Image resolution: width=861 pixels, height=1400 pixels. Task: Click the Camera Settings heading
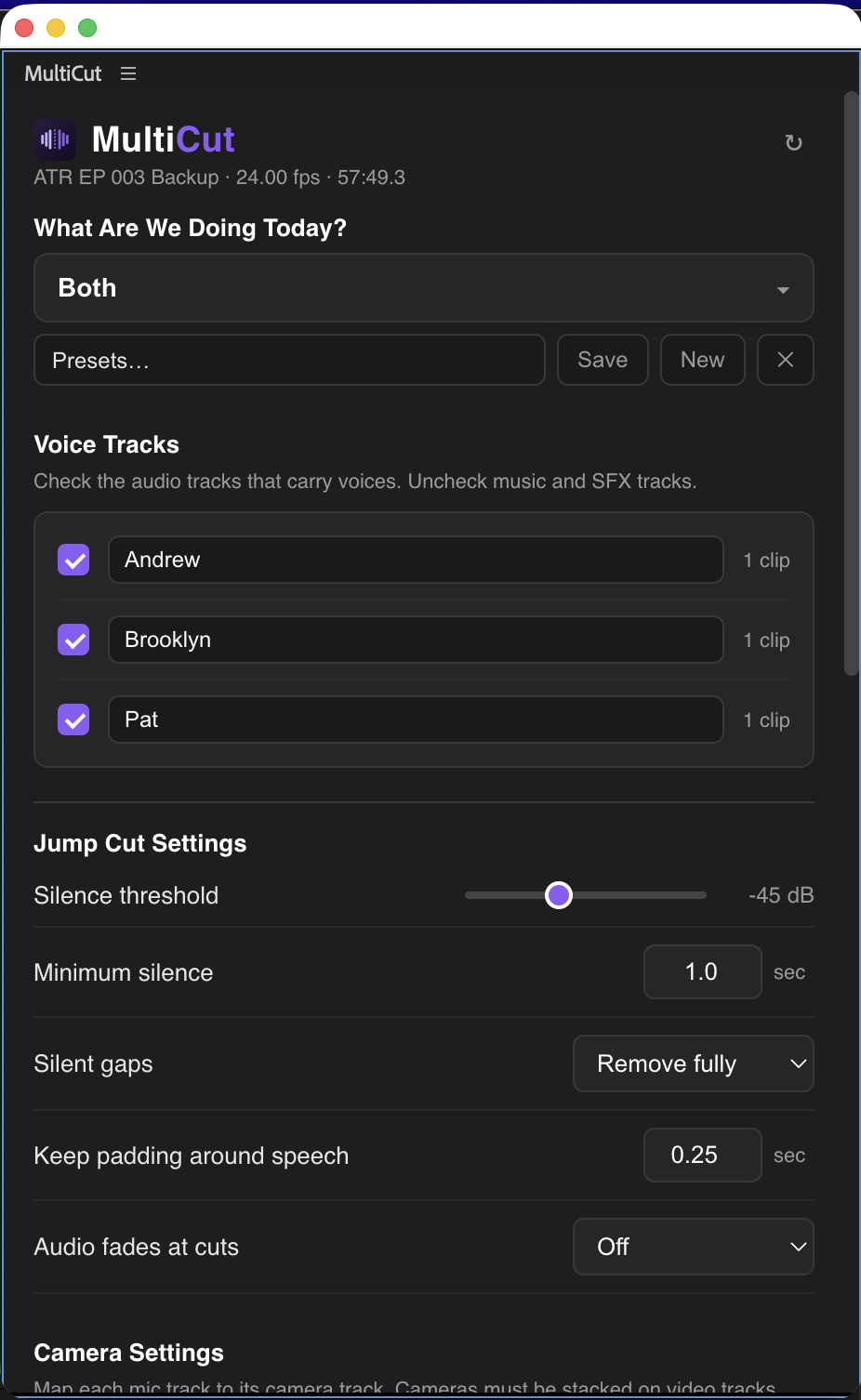(129, 1353)
